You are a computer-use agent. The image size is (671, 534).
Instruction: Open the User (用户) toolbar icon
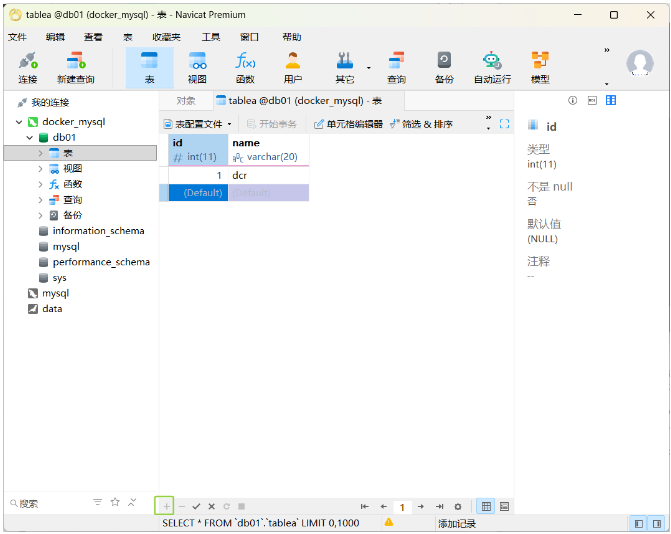[x=293, y=68]
